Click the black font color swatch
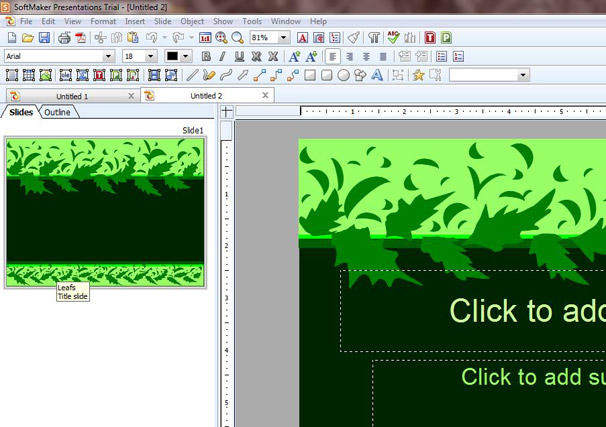This screenshot has height=427, width=606. (x=173, y=57)
